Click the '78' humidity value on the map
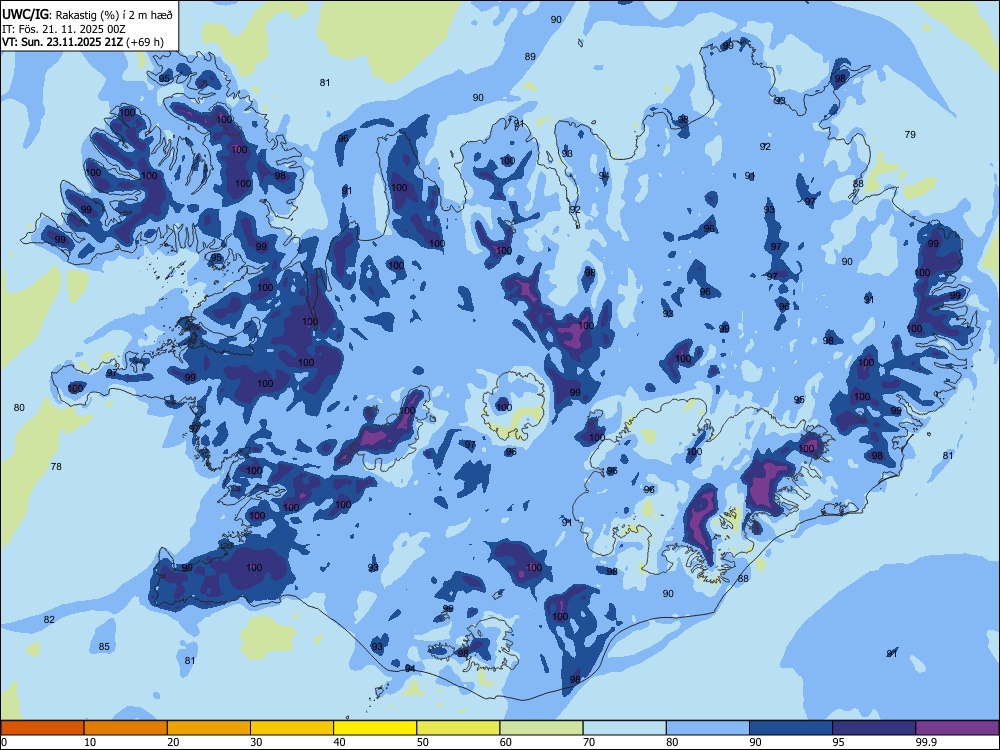Screen dimensions: 1000x750 click(56, 467)
